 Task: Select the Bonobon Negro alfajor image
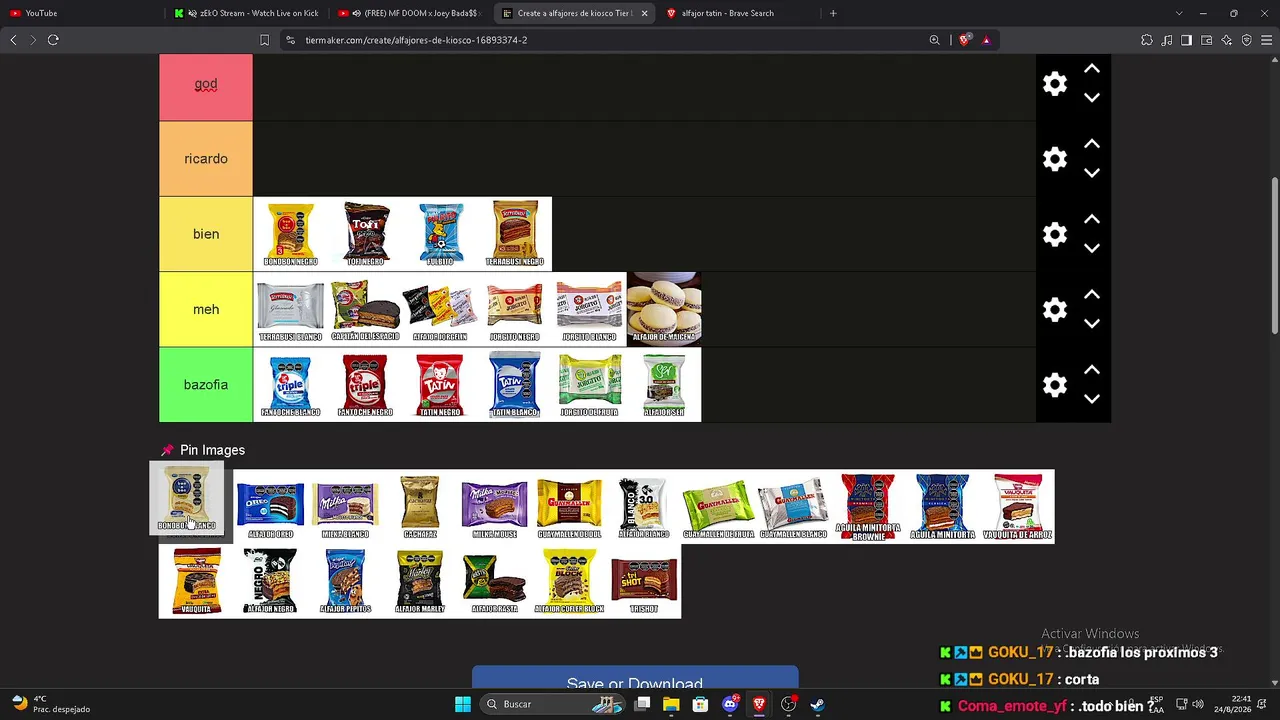point(290,234)
